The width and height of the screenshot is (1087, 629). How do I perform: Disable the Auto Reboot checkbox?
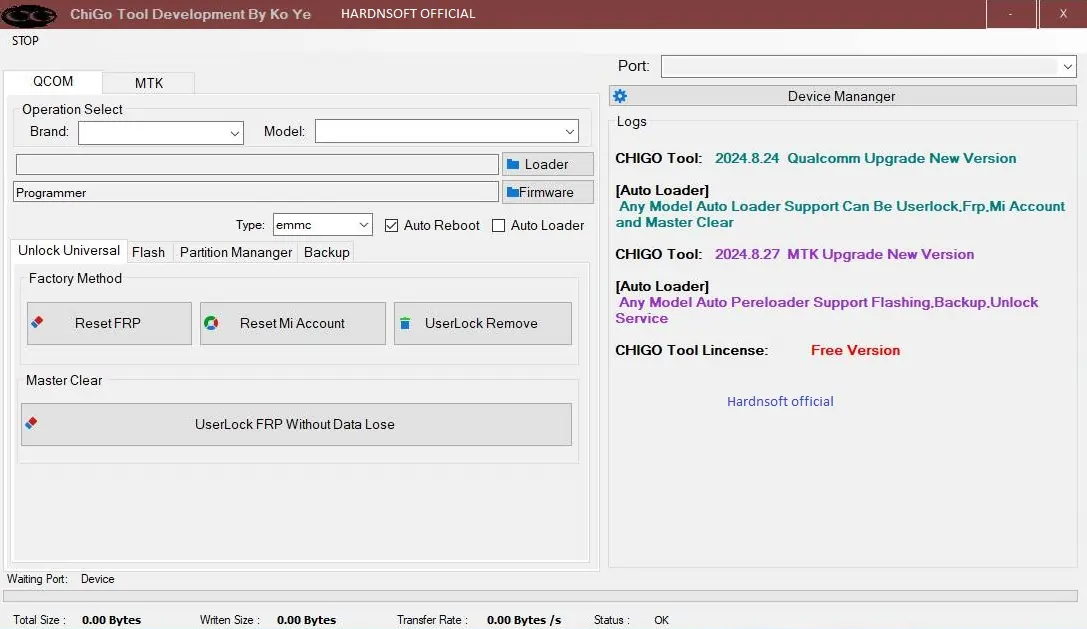[392, 225]
